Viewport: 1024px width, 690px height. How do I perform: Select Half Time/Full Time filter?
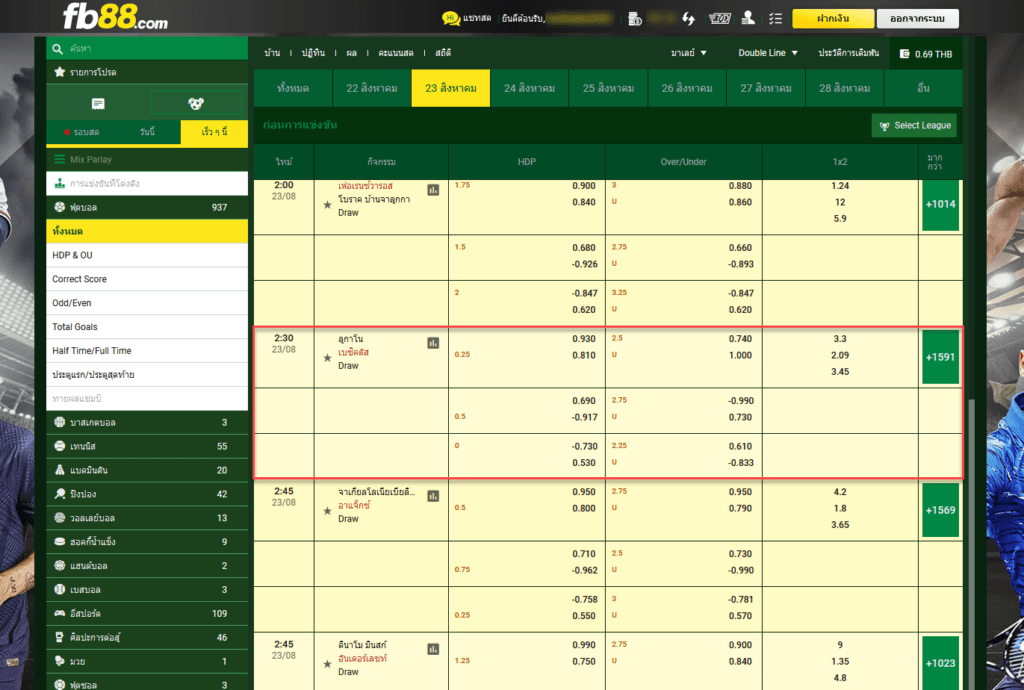coord(147,351)
